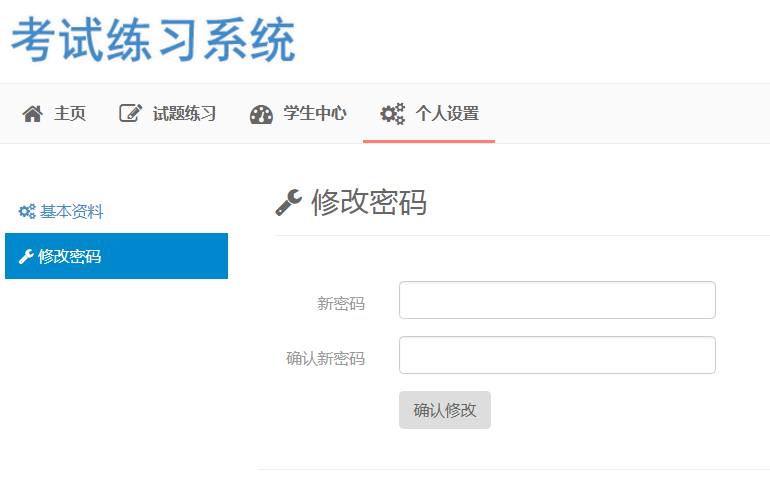Click the gears icon beside 基本资料

click(27, 211)
